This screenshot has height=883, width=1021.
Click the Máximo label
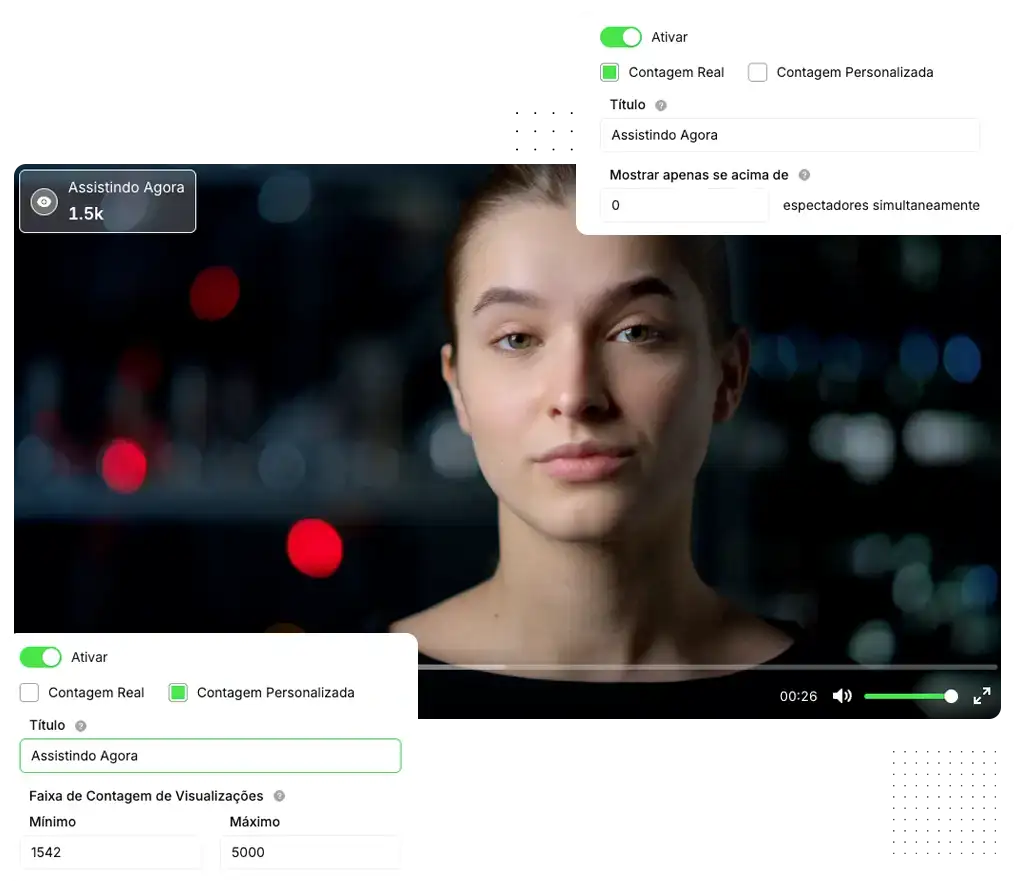pos(255,822)
